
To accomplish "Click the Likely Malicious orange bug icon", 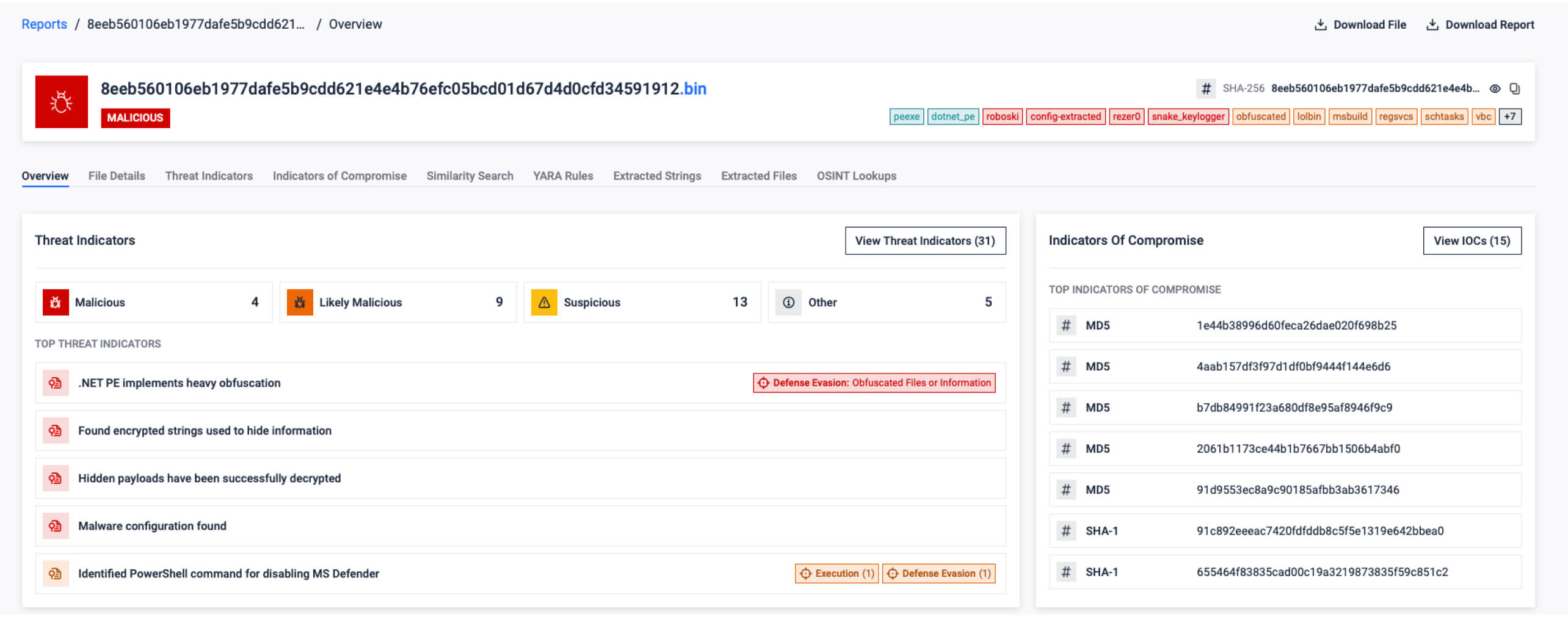I will (300, 302).
